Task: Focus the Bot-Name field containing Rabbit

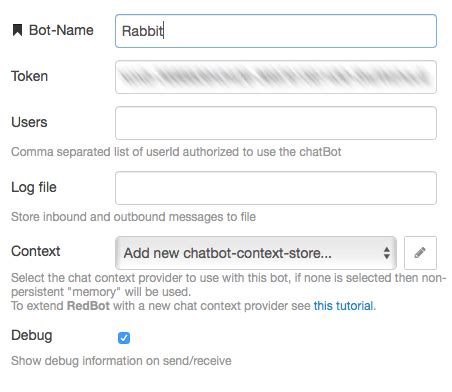Action: [276, 31]
